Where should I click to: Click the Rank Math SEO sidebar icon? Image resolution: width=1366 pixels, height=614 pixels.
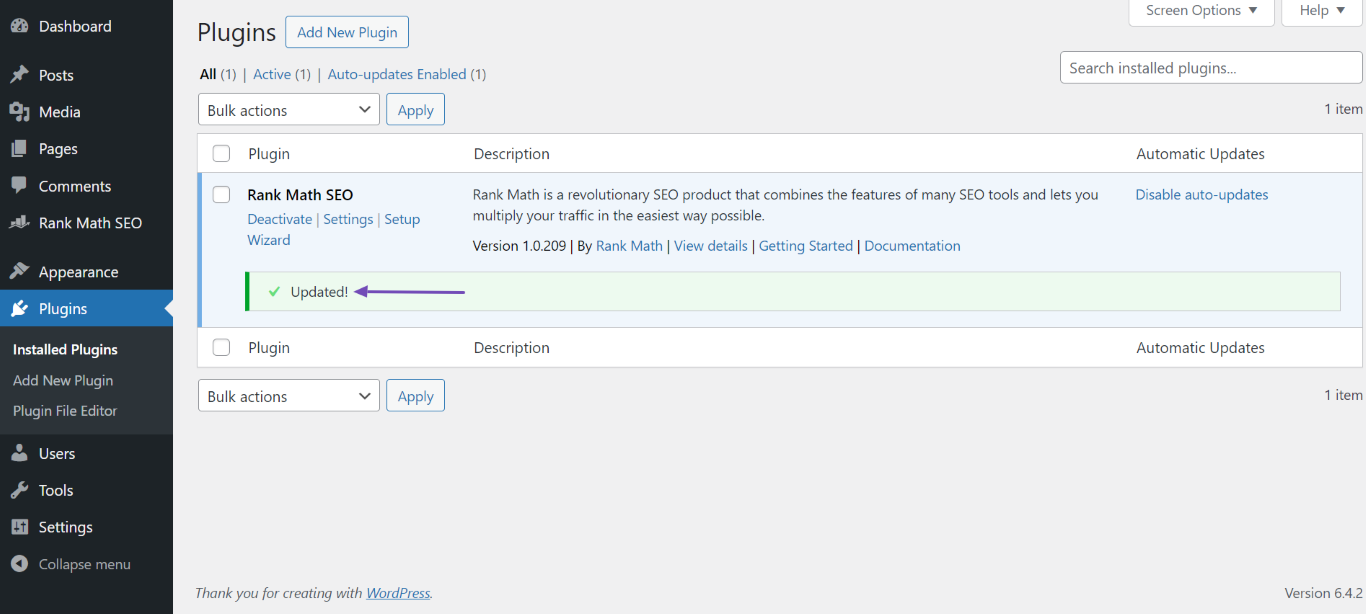pyautogui.click(x=19, y=223)
